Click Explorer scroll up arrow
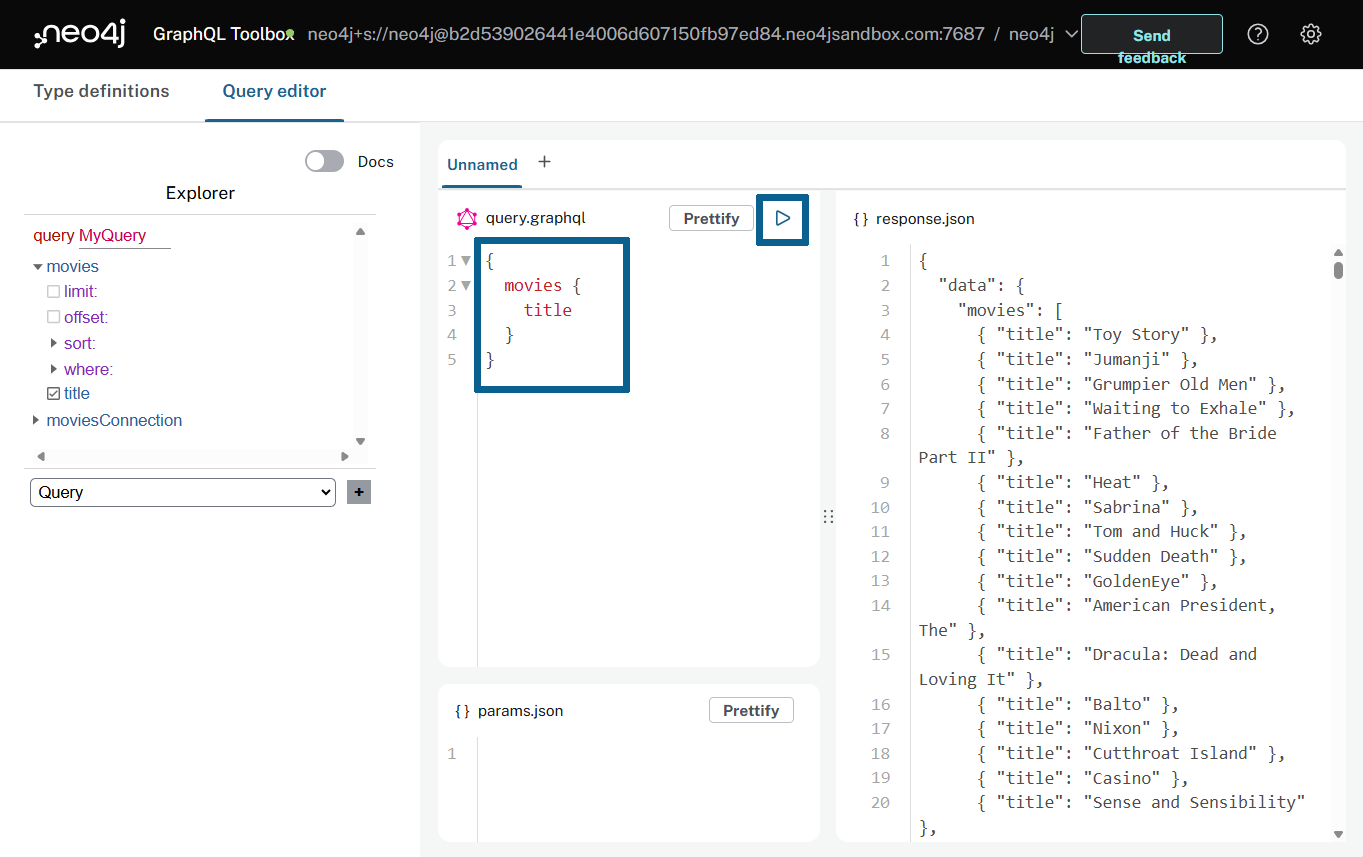Screen dimensions: 1363x857 tap(361, 232)
